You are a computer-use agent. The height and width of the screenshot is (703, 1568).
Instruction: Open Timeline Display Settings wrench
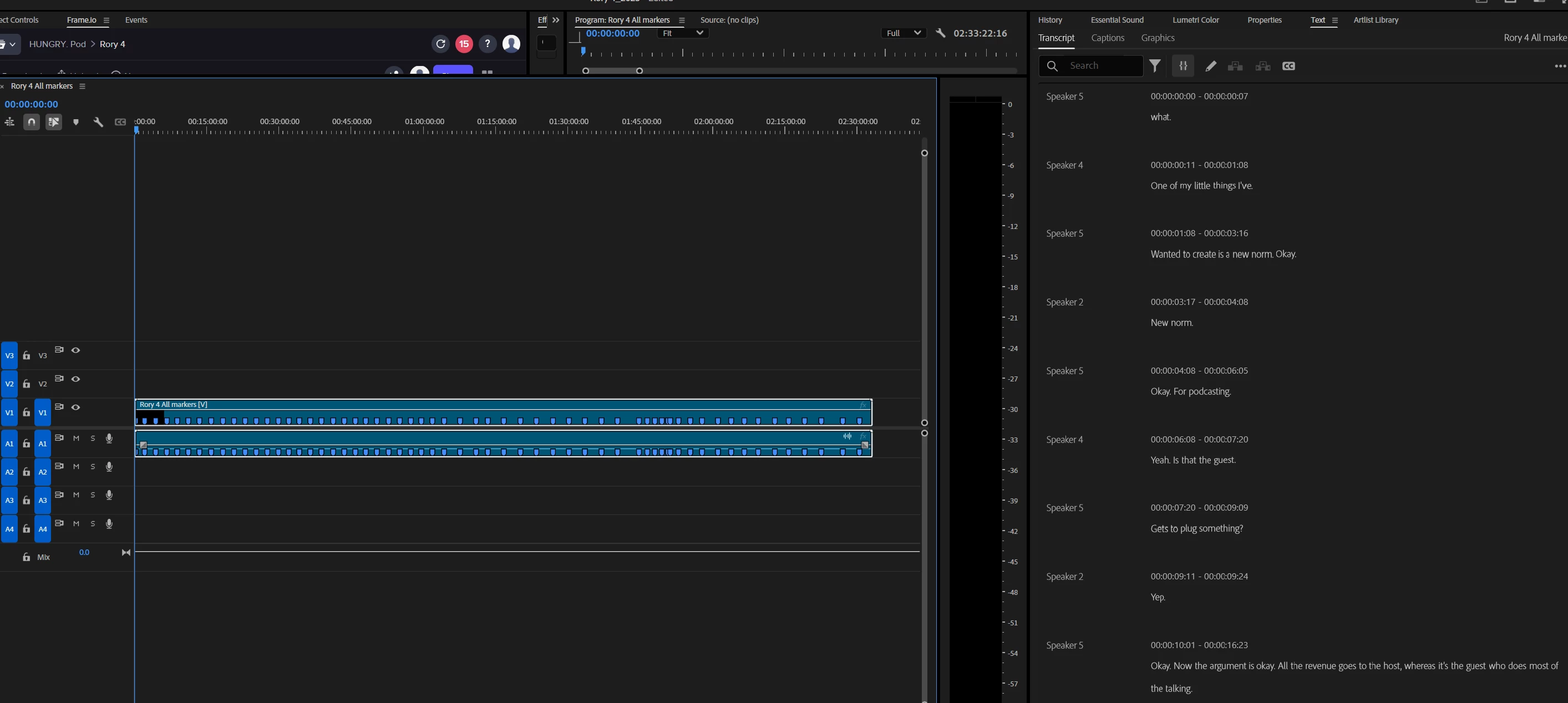98,123
